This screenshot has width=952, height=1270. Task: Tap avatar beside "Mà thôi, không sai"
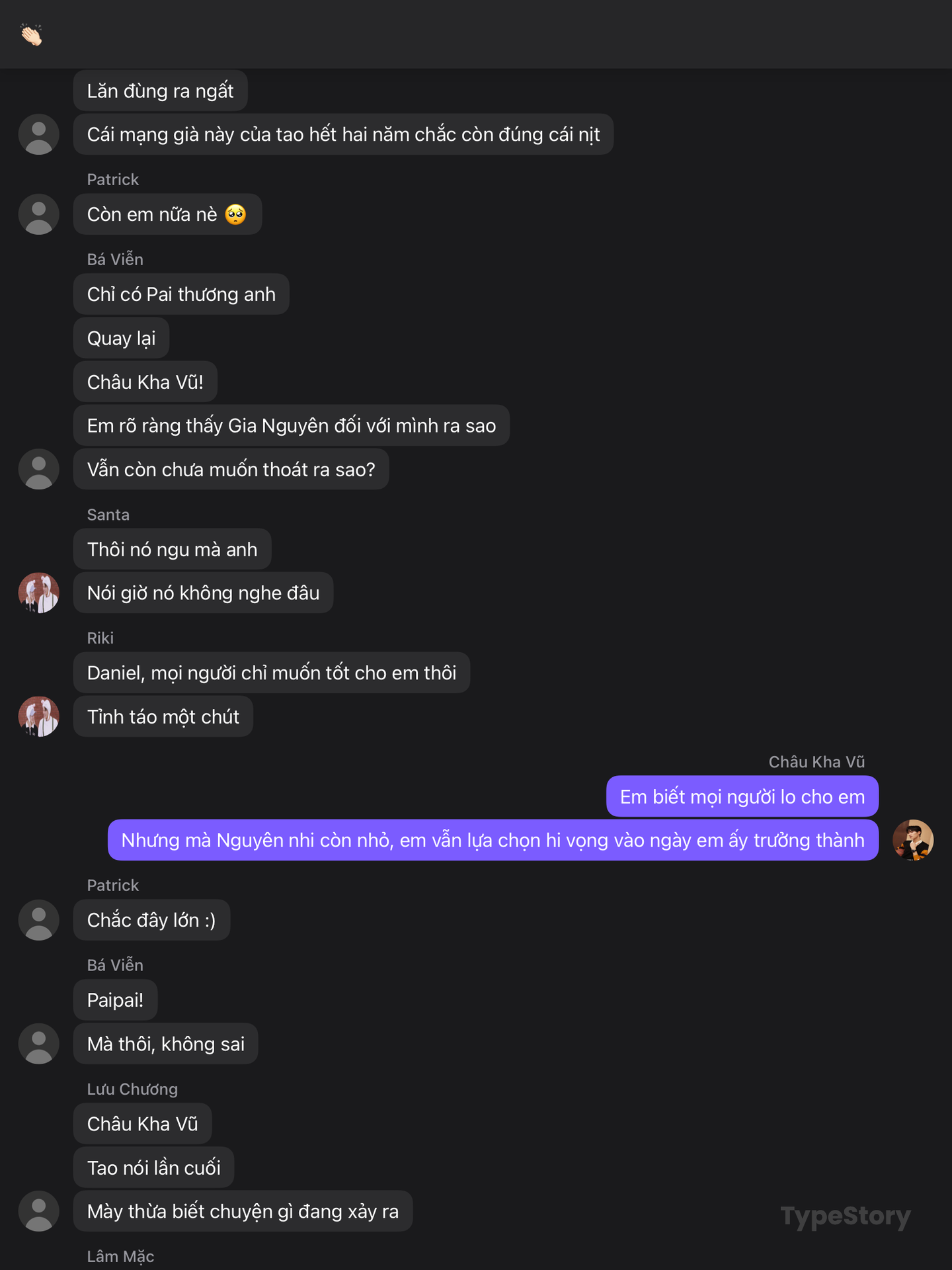[x=39, y=1044]
